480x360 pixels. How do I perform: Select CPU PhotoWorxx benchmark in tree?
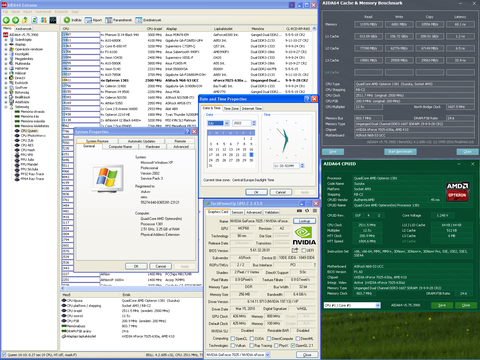point(33,136)
